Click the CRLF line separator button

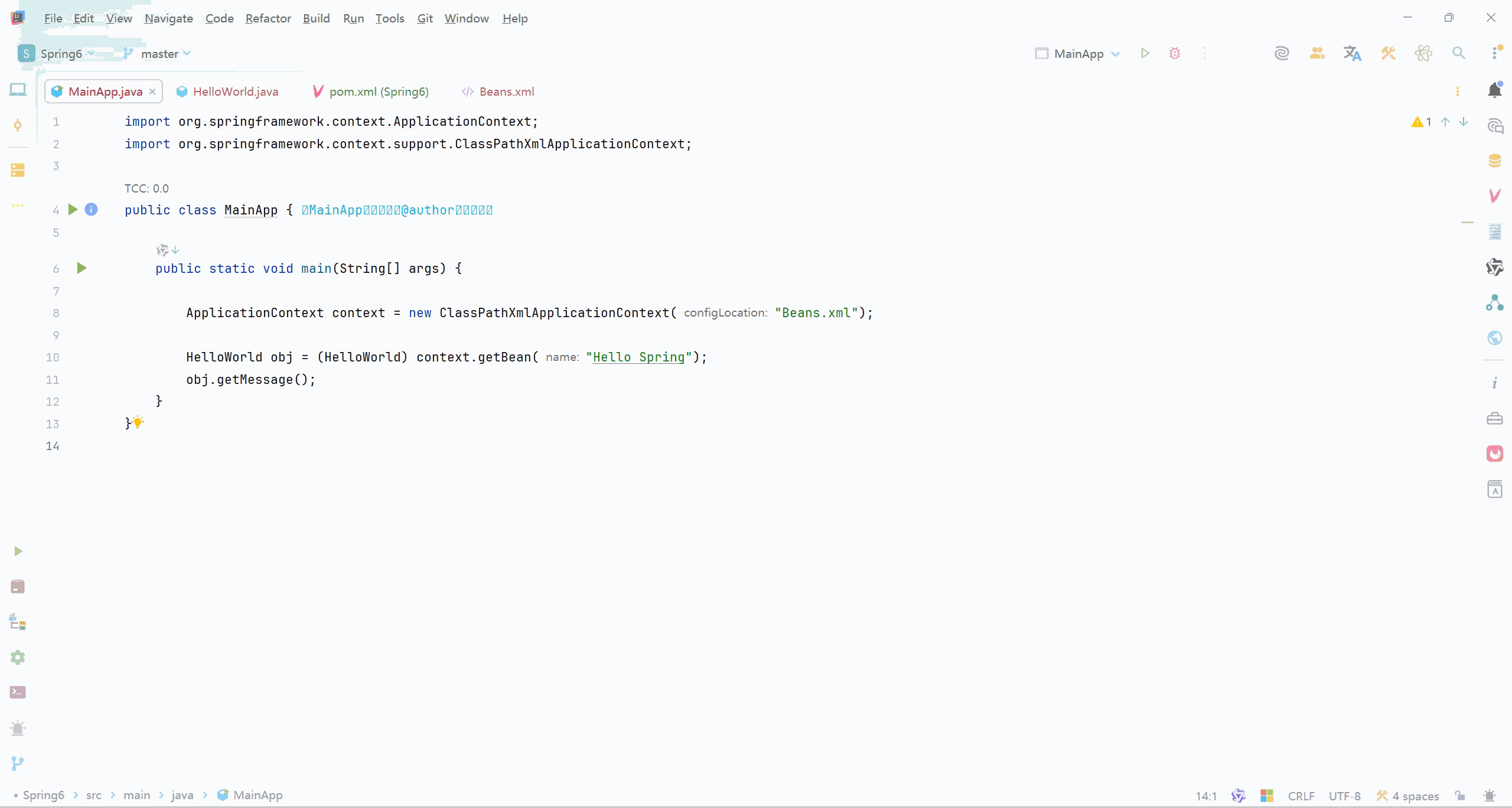coord(1301,796)
